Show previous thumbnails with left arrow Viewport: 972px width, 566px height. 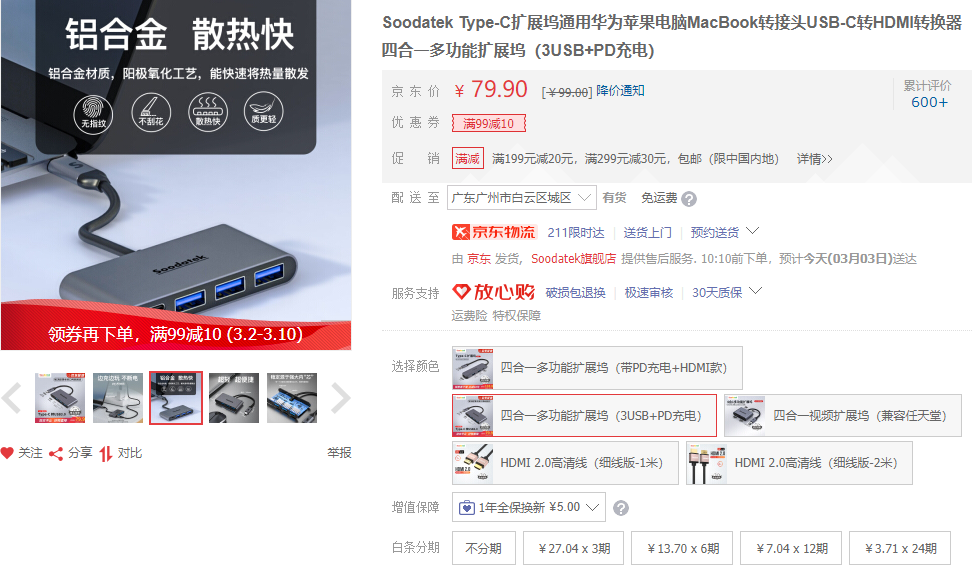point(12,398)
